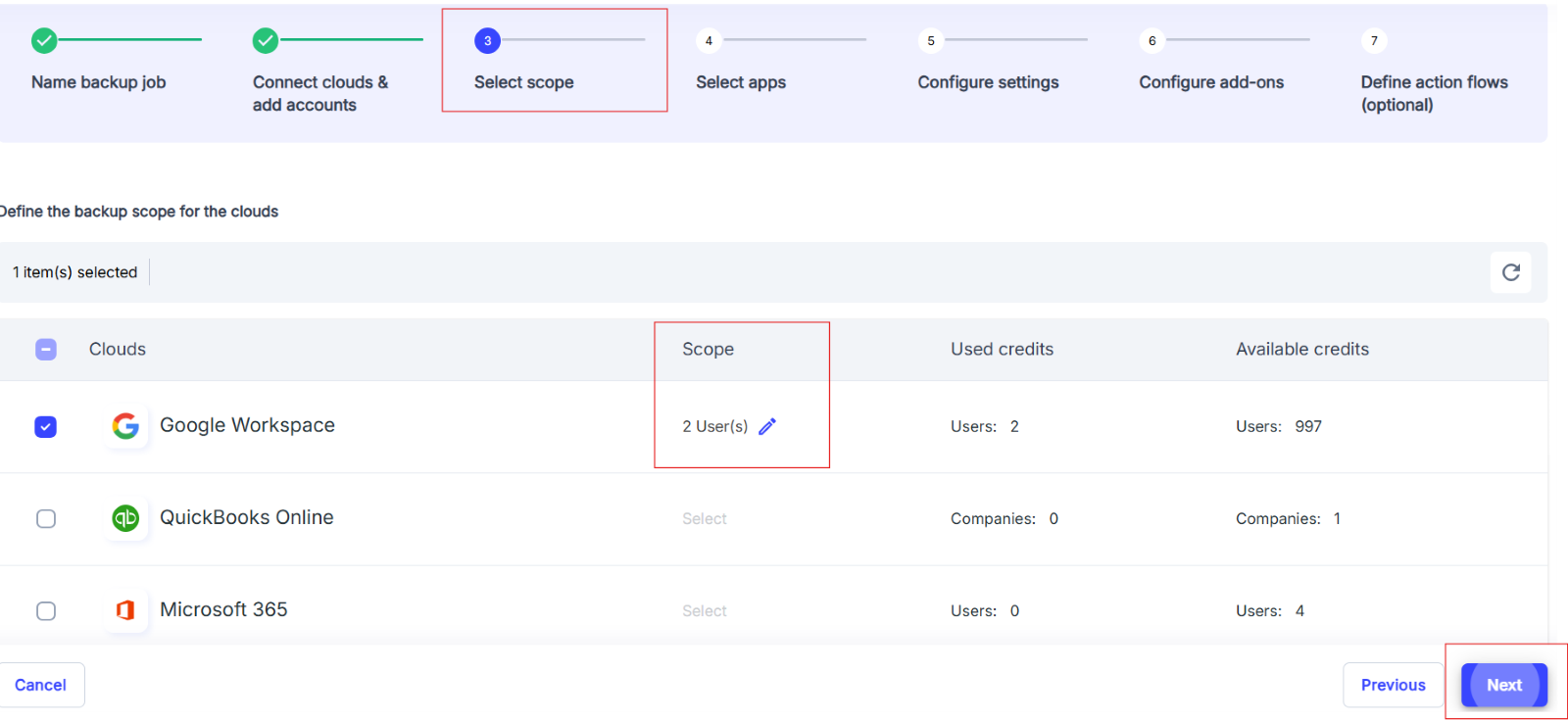Viewport: 1568px width, 720px height.
Task: Click the 1 item(s) selected text
Action: 74,272
